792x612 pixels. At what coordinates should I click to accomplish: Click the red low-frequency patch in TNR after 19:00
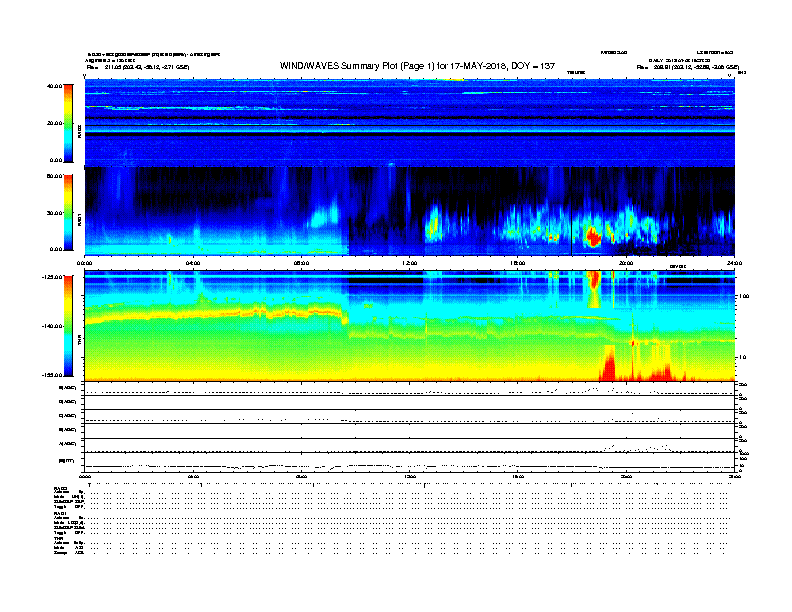(609, 364)
